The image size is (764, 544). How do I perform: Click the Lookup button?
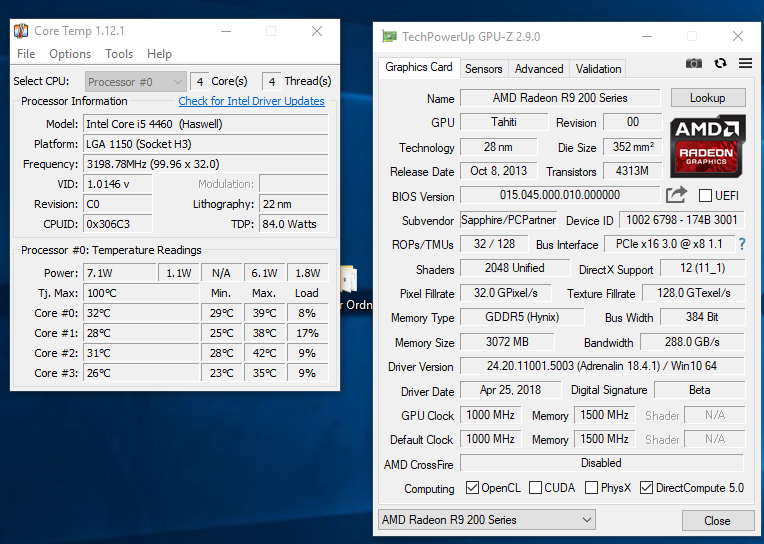click(x=708, y=97)
